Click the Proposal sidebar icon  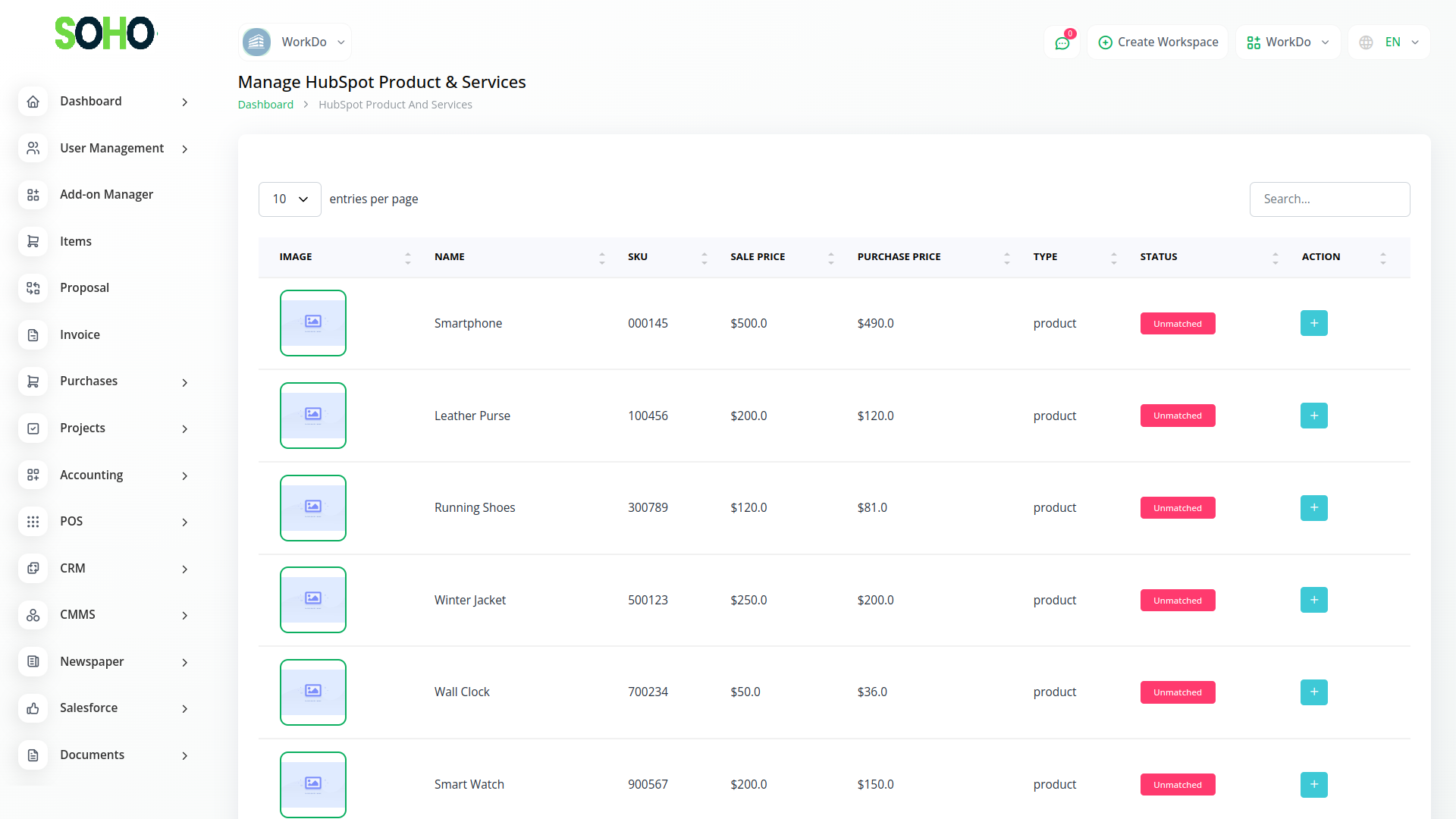33,288
